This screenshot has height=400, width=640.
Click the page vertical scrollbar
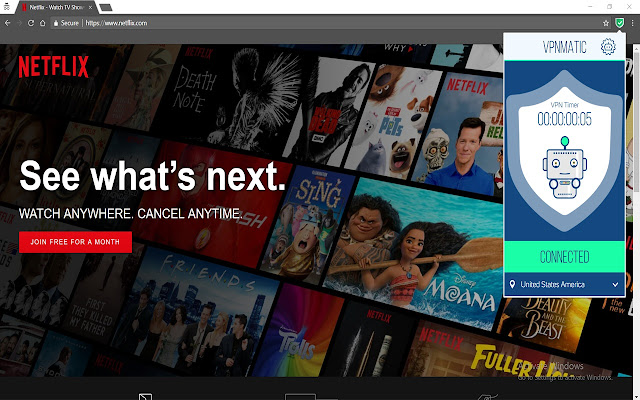pyautogui.click(x=636, y=118)
